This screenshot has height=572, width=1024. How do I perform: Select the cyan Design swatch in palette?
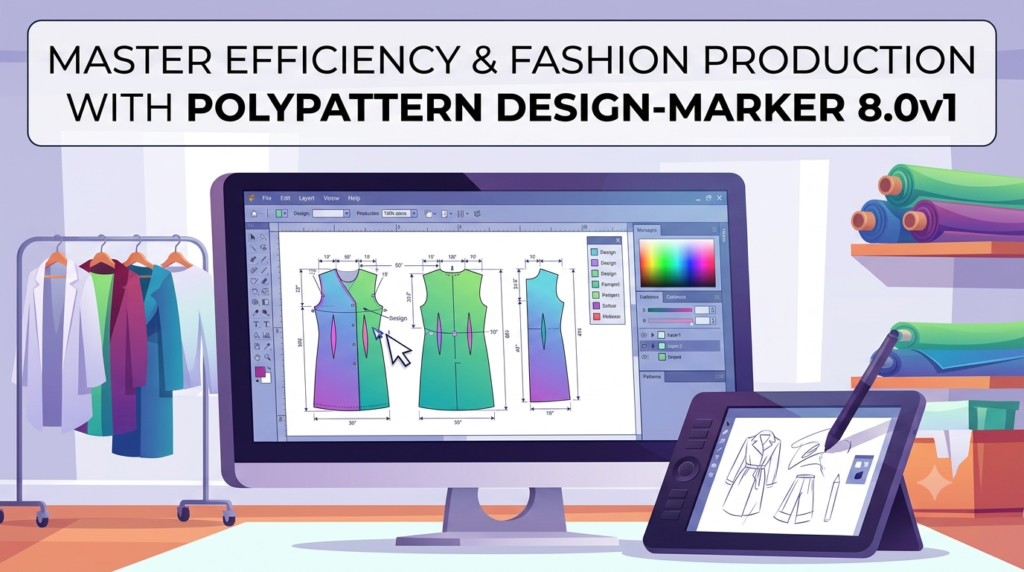point(594,252)
